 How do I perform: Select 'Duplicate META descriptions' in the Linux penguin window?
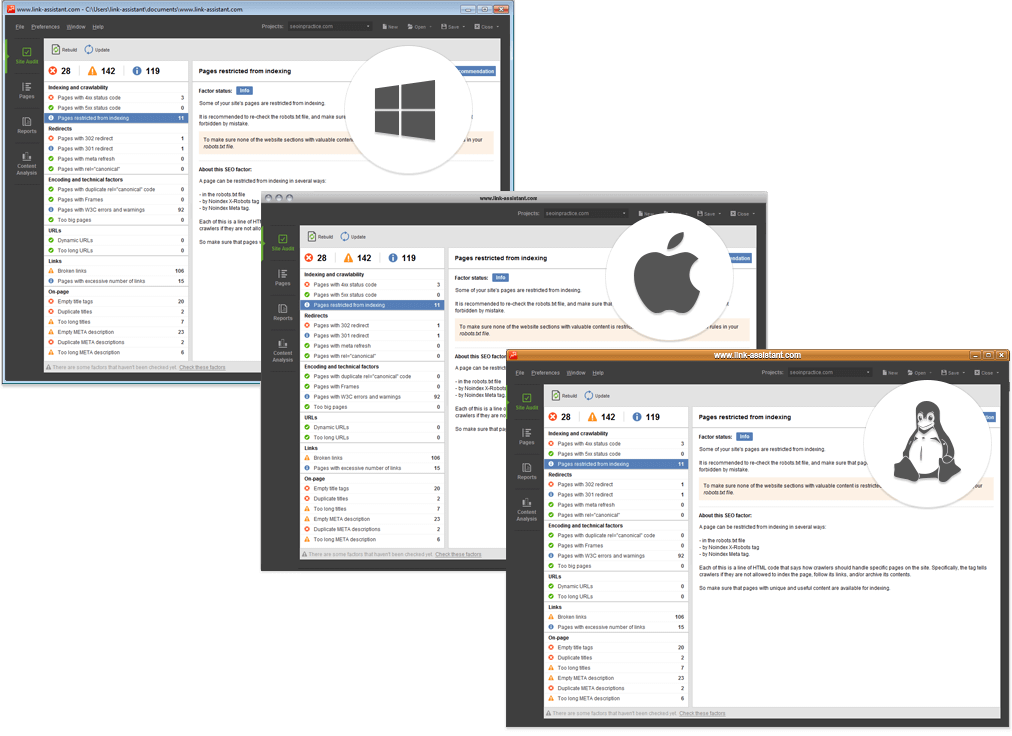pyautogui.click(x=616, y=688)
